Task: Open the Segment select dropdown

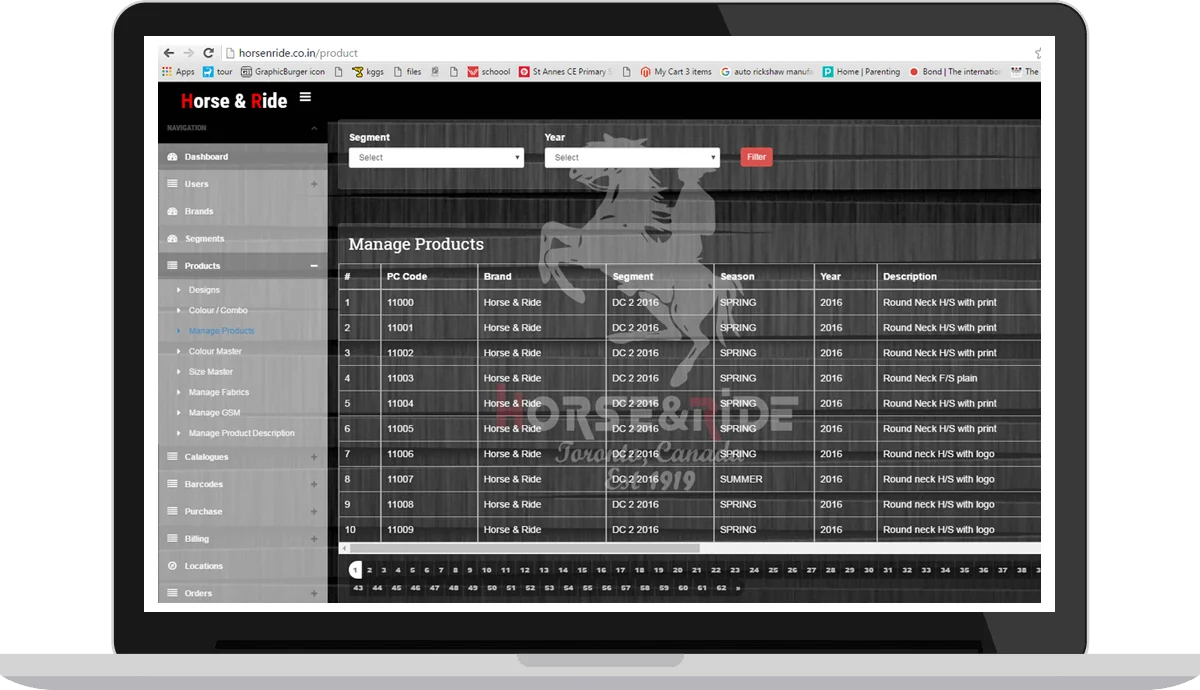Action: pyautogui.click(x=435, y=158)
